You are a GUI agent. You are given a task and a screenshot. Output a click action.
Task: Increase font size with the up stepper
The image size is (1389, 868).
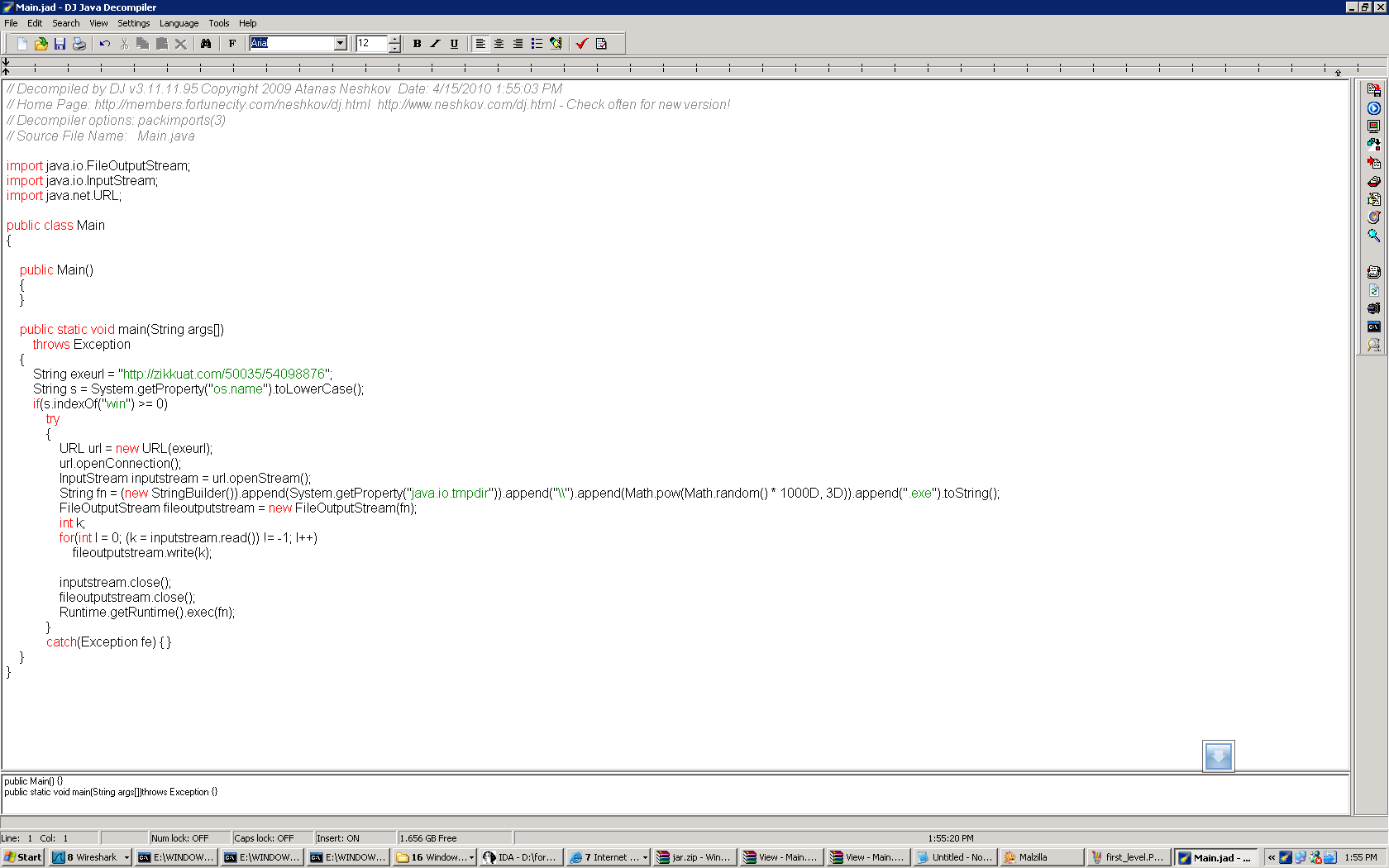point(394,39)
